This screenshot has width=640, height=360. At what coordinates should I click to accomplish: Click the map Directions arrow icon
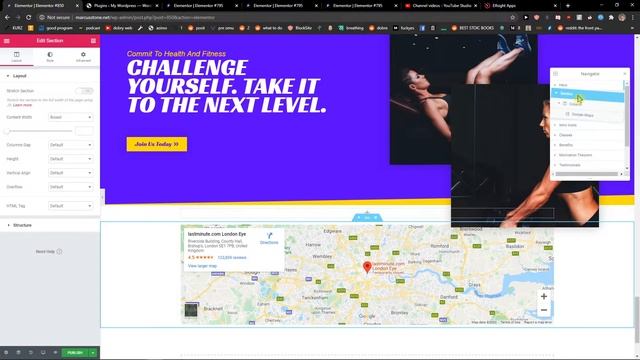coord(269,236)
